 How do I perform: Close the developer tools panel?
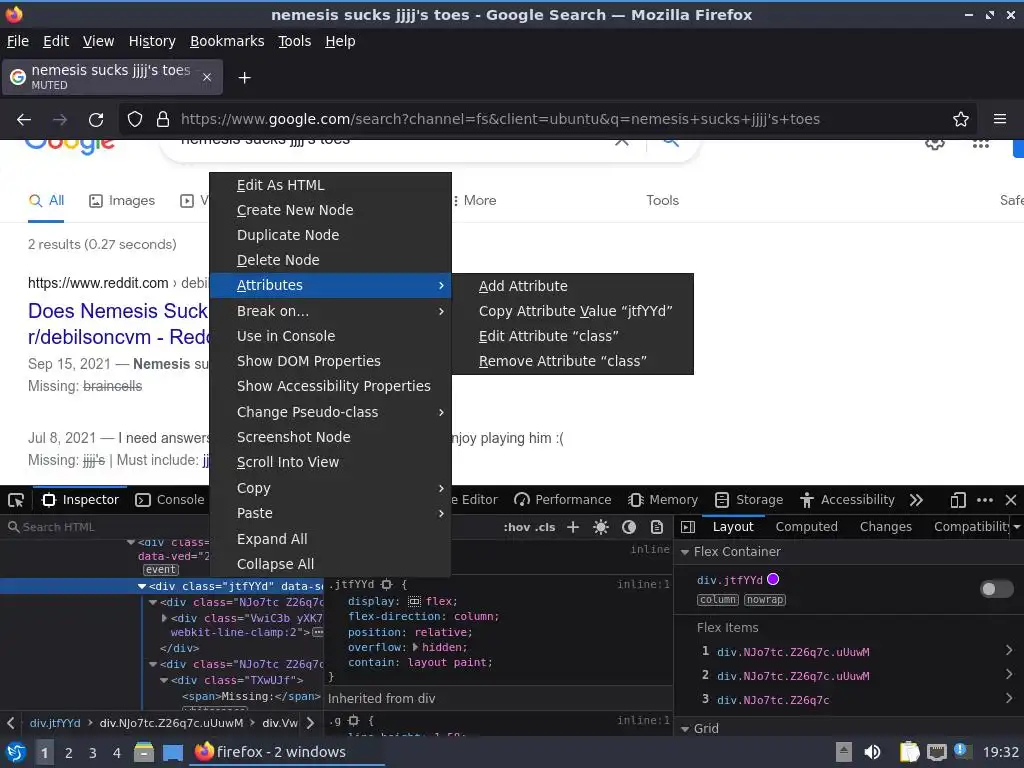pyautogui.click(x=1011, y=500)
